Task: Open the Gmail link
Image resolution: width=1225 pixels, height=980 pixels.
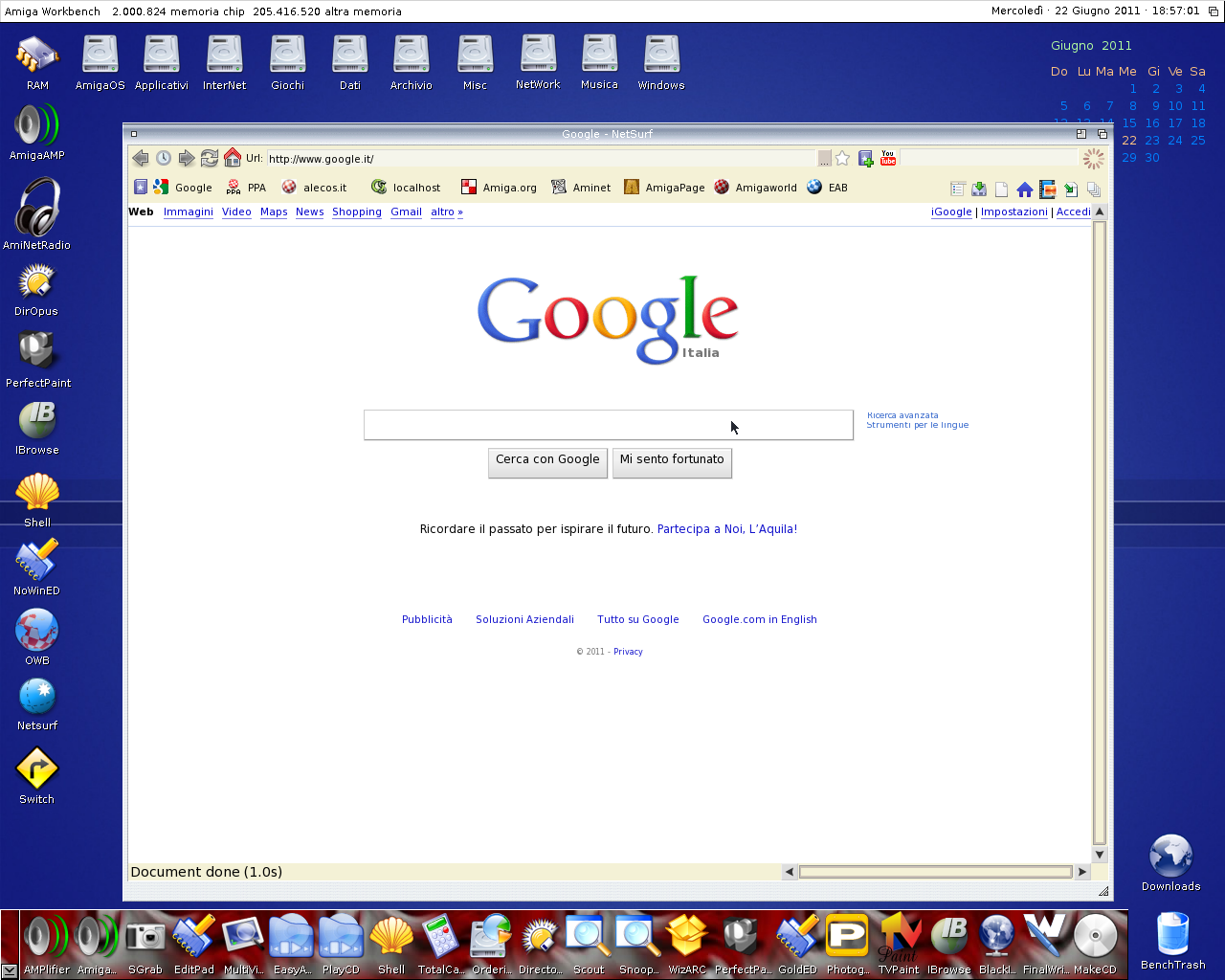Action: [x=406, y=212]
